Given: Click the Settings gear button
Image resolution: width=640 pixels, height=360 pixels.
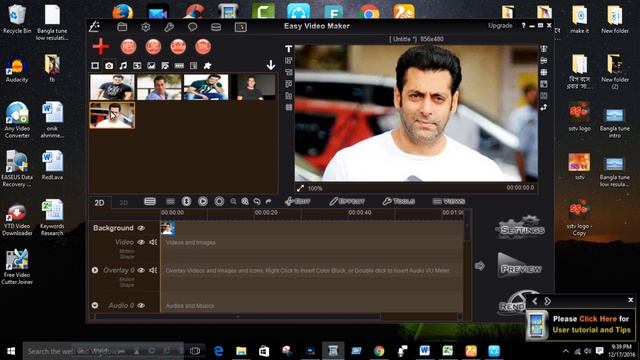Looking at the screenshot, I should tap(520, 228).
